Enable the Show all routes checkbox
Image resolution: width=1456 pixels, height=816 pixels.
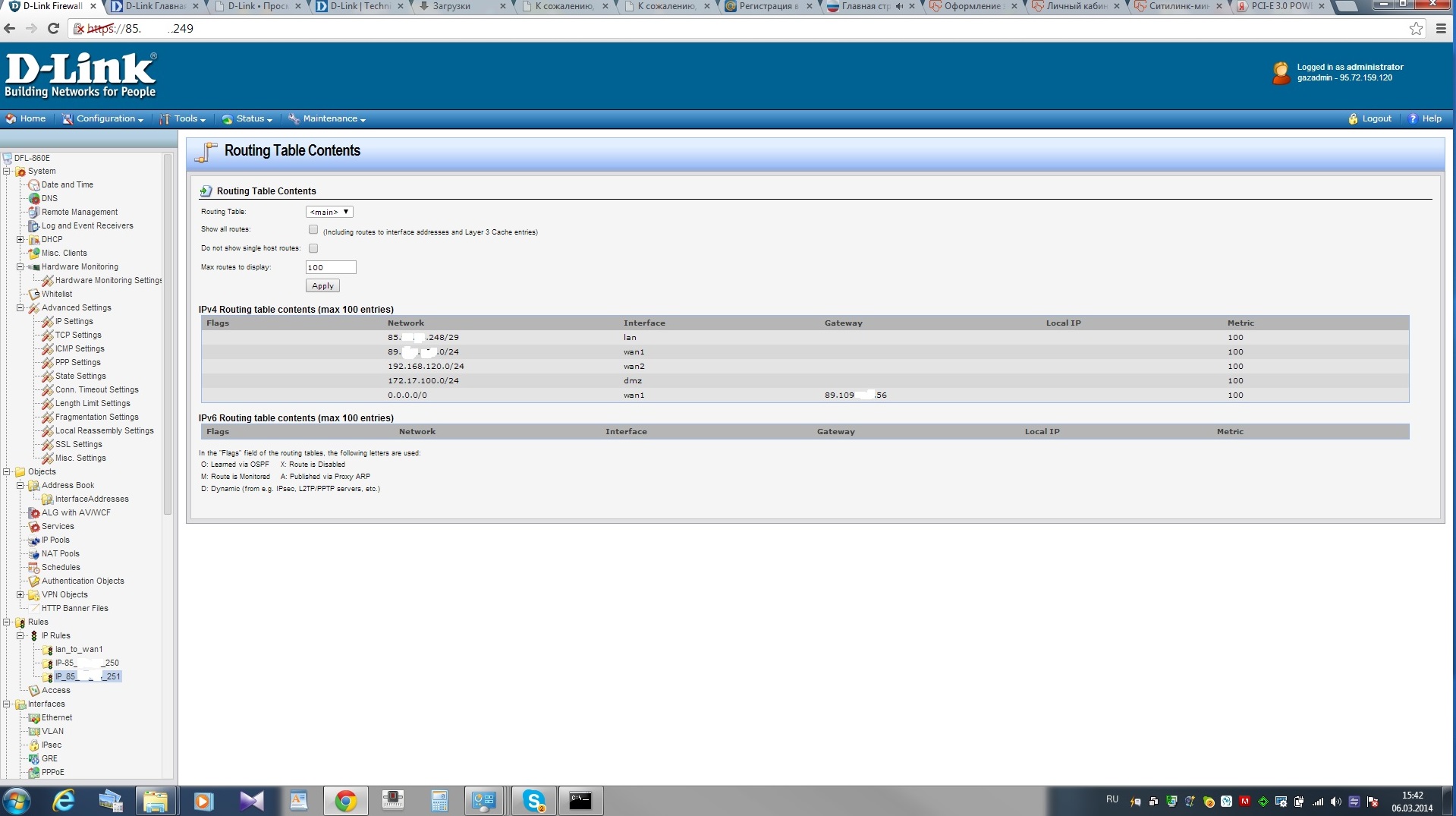coord(313,229)
